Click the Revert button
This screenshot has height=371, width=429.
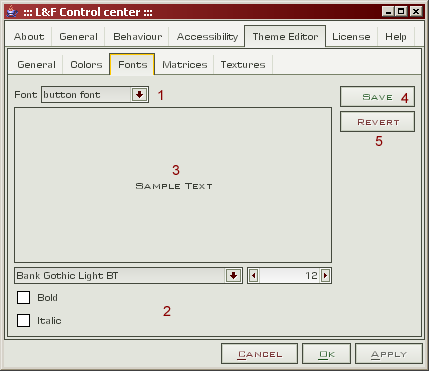(377, 122)
